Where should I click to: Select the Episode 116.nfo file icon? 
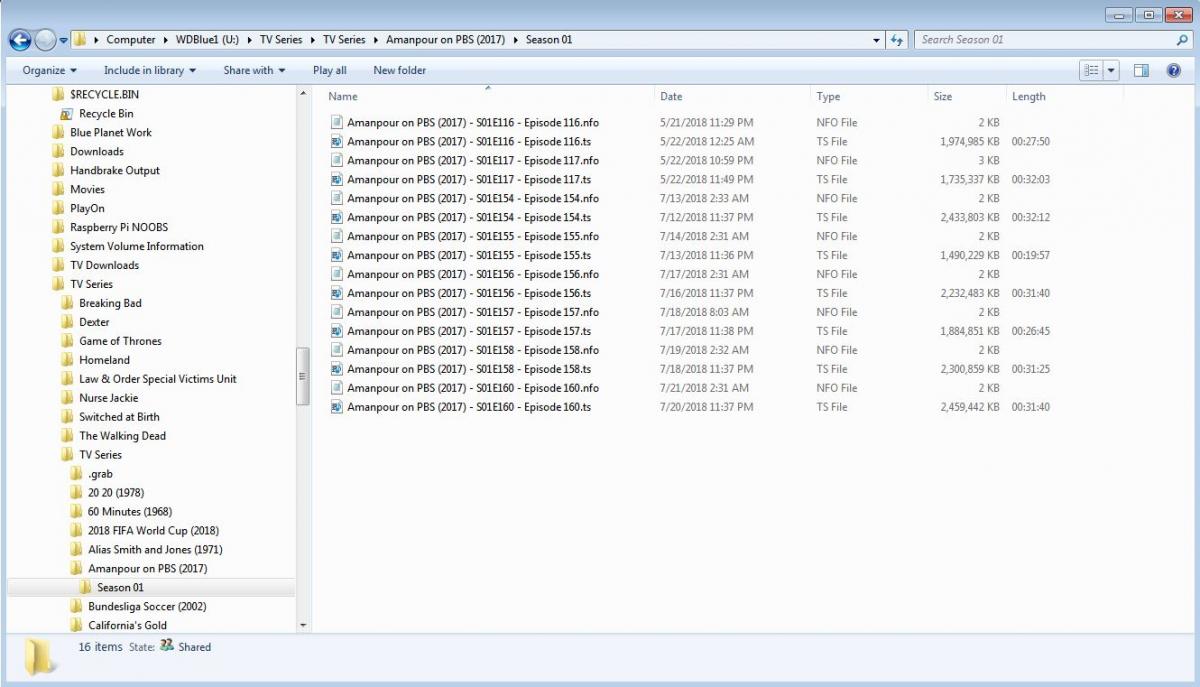coord(337,122)
